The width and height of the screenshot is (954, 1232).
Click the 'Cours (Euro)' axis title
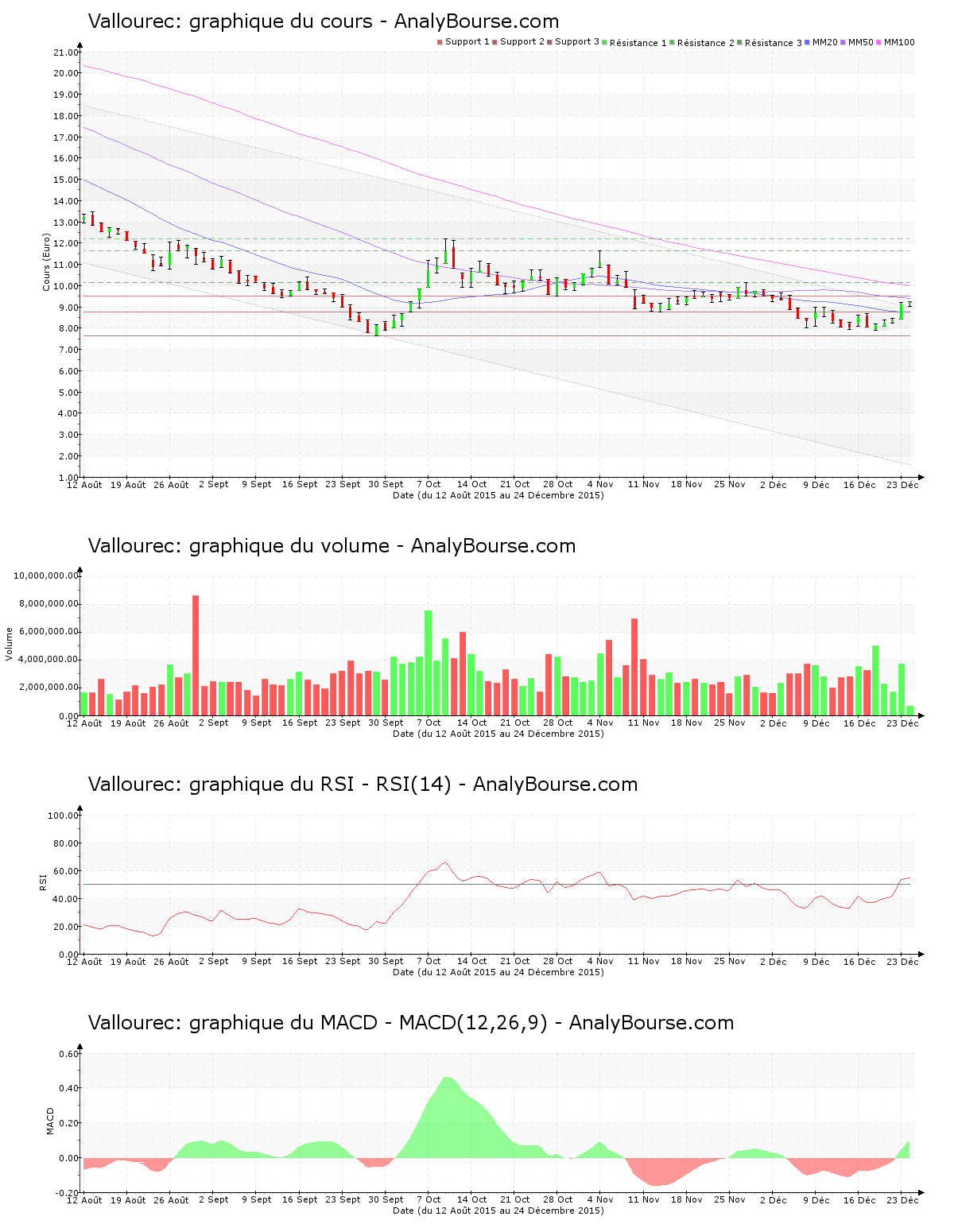pos(46,262)
